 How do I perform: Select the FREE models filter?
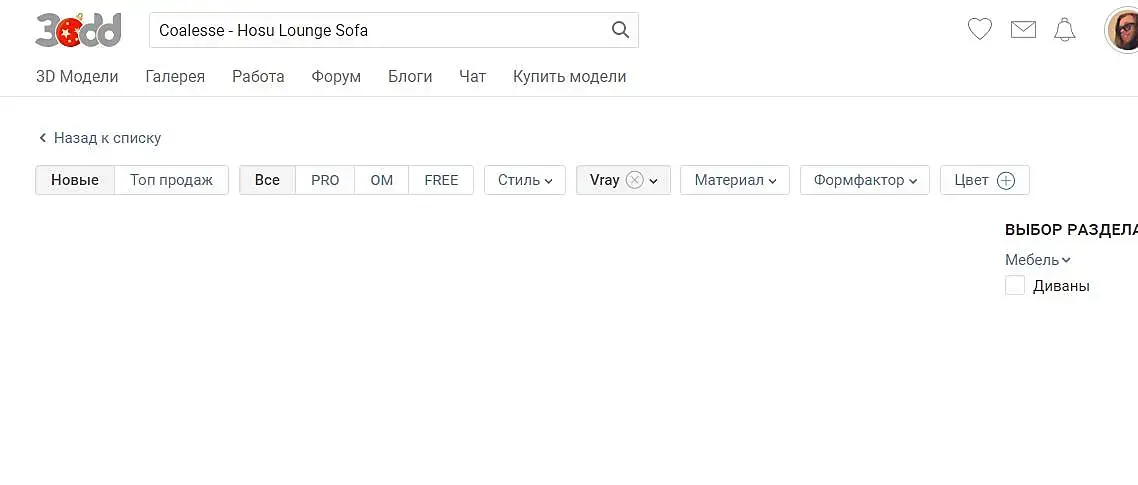[441, 180]
